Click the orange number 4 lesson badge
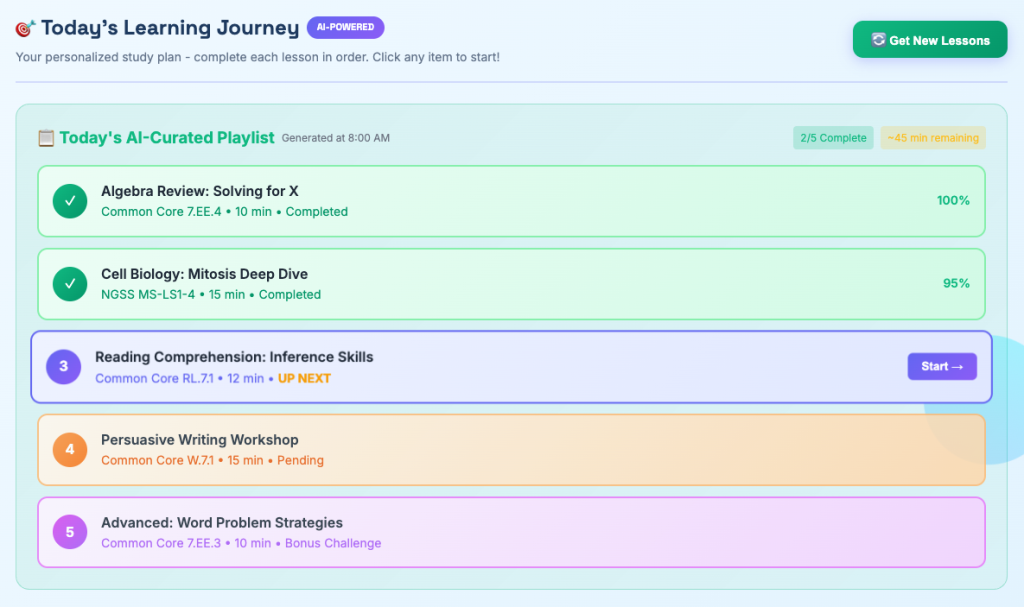This screenshot has width=1024, height=607. 70,450
